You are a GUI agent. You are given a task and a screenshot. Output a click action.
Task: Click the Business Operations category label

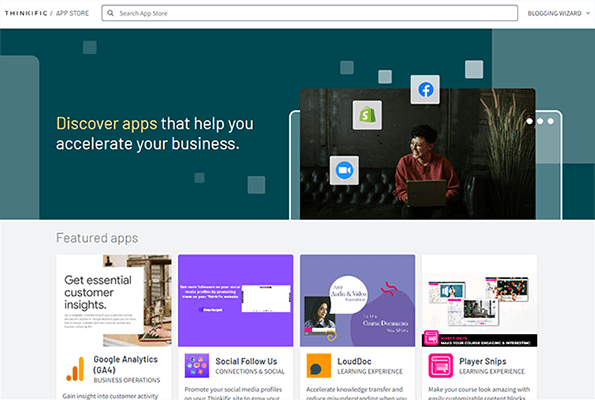[x=127, y=380]
